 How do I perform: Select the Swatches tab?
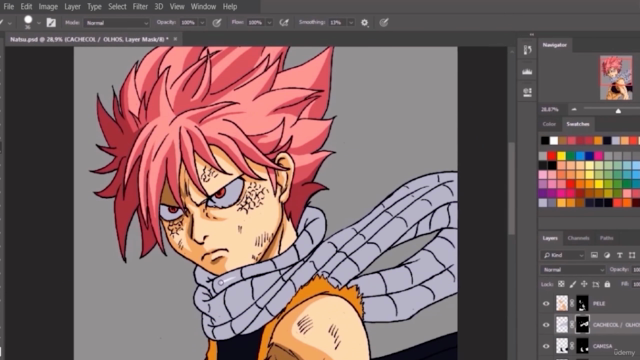click(x=578, y=124)
